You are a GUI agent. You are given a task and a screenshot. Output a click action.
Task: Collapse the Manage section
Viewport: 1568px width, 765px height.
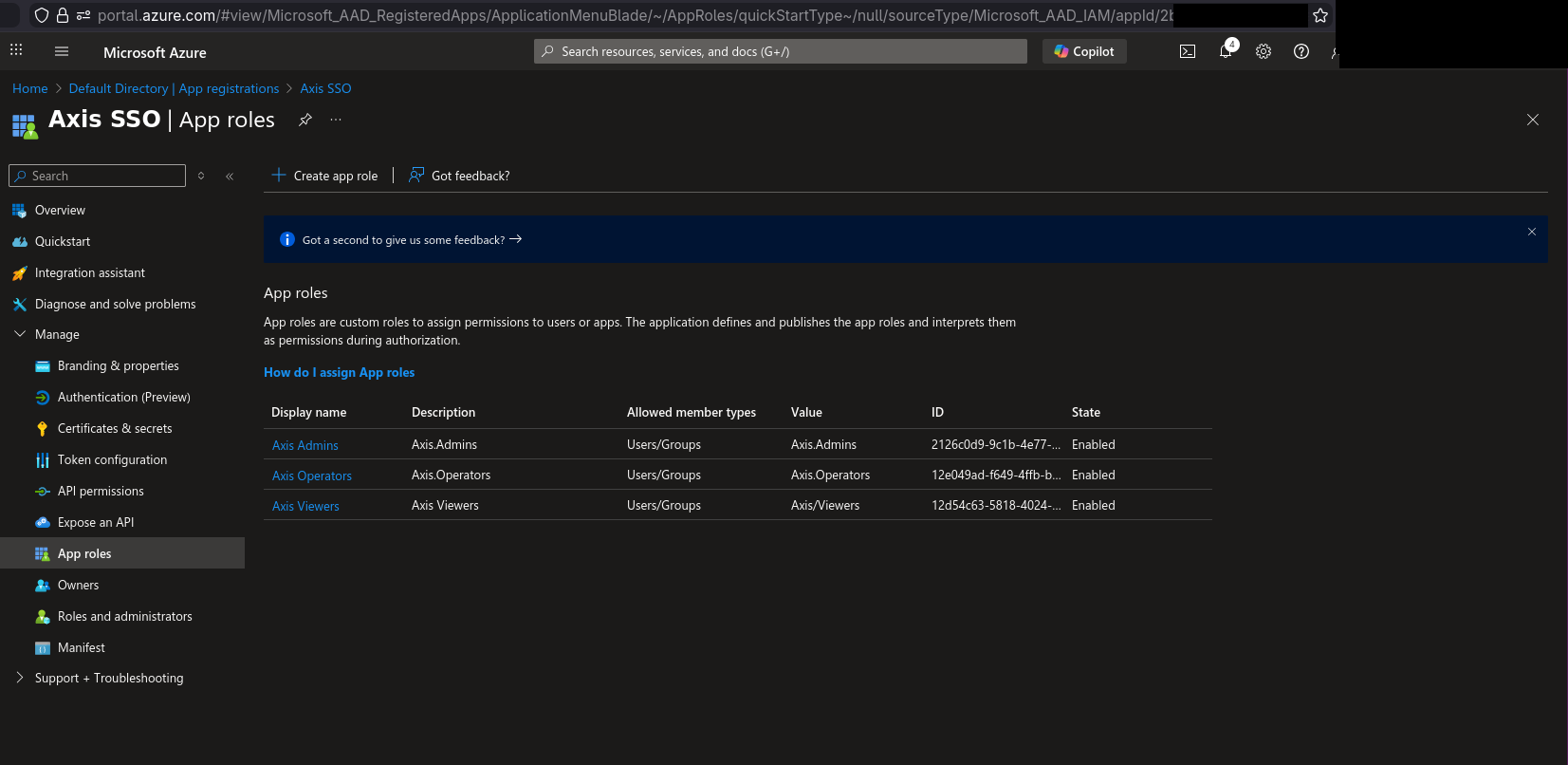tap(20, 334)
